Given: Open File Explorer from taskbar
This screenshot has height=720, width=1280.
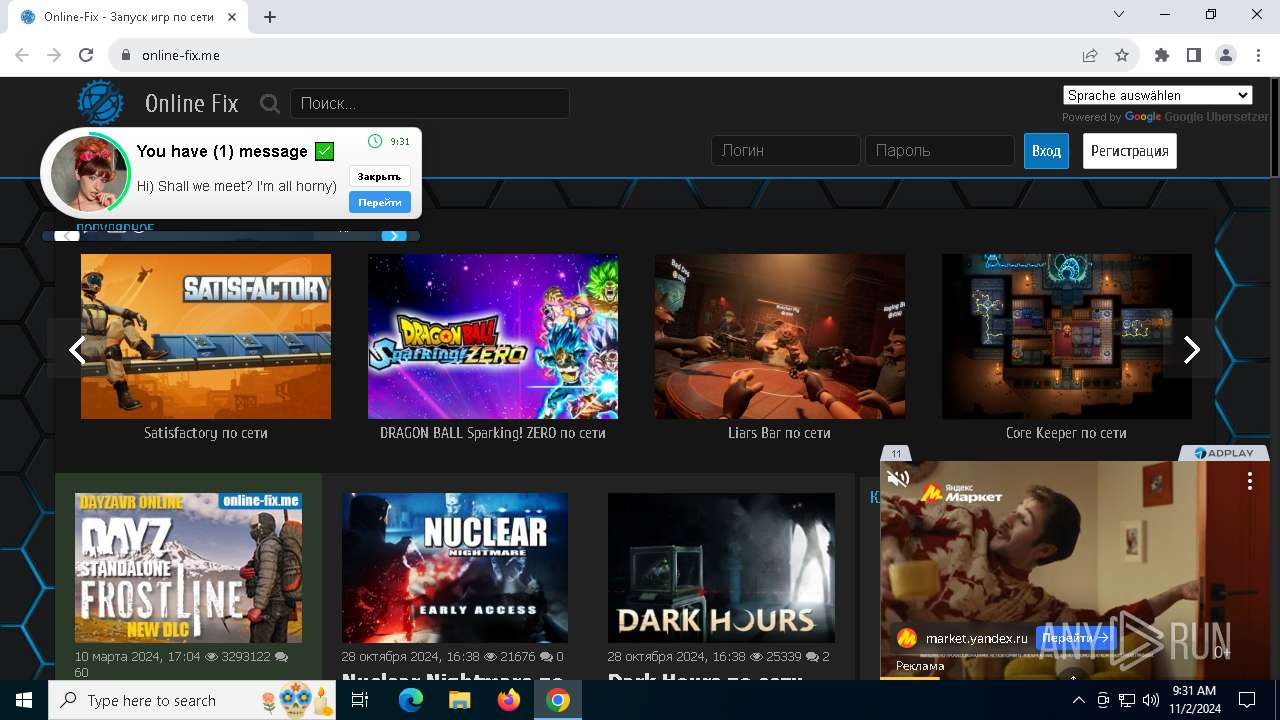Looking at the screenshot, I should click(x=460, y=700).
